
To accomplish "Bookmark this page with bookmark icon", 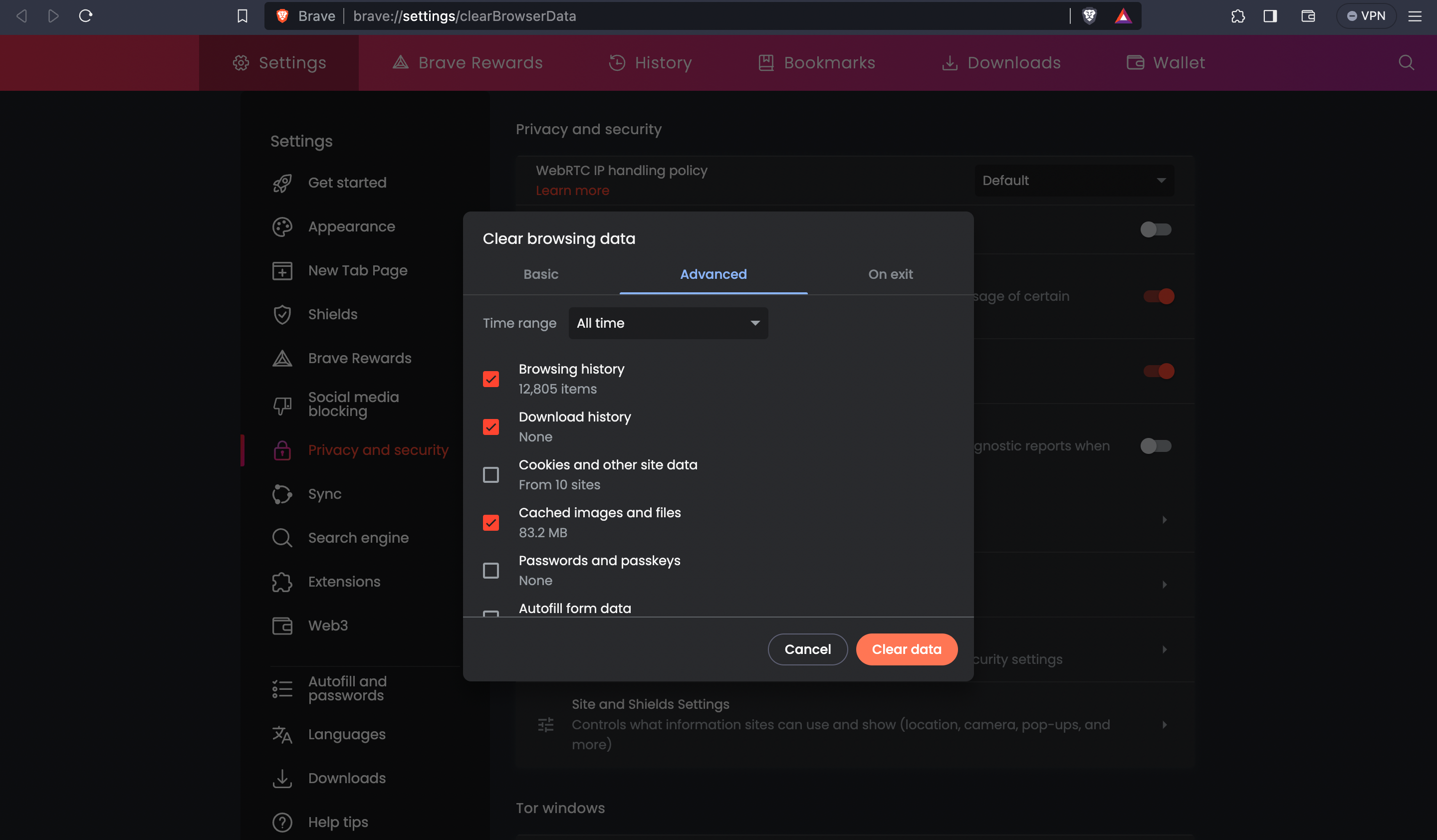I will point(242,16).
